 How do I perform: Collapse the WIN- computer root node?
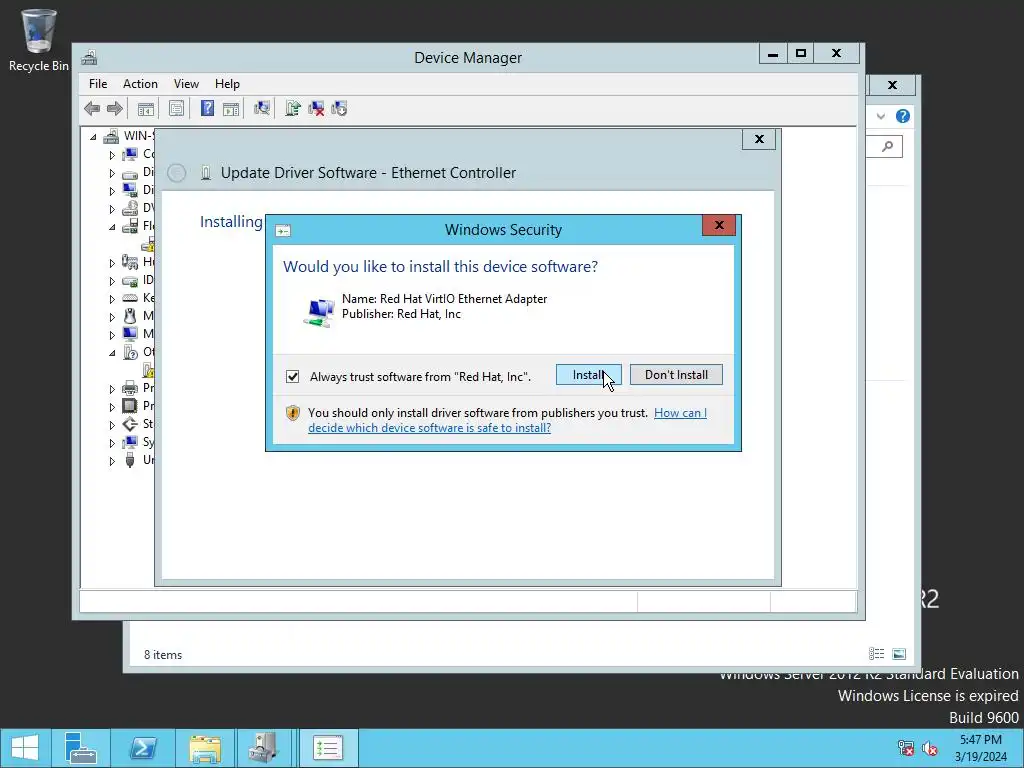click(93, 136)
